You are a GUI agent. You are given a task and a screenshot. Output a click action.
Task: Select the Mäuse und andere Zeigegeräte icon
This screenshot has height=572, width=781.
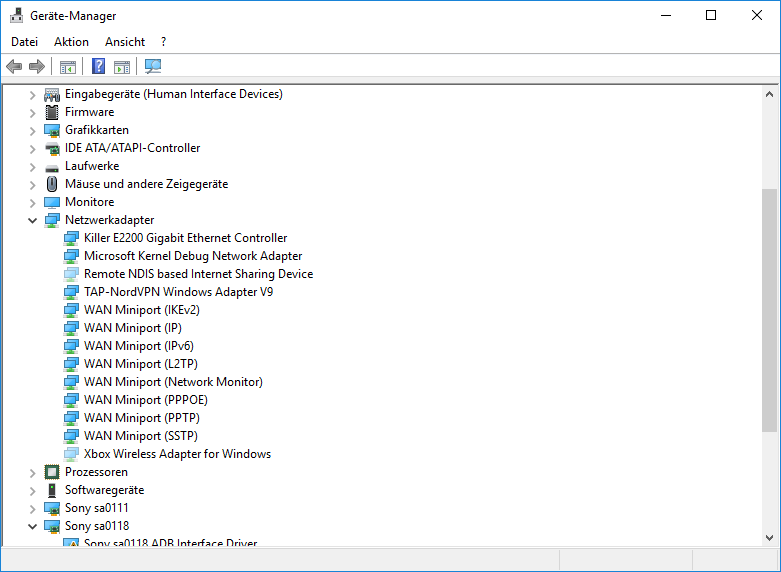click(52, 184)
